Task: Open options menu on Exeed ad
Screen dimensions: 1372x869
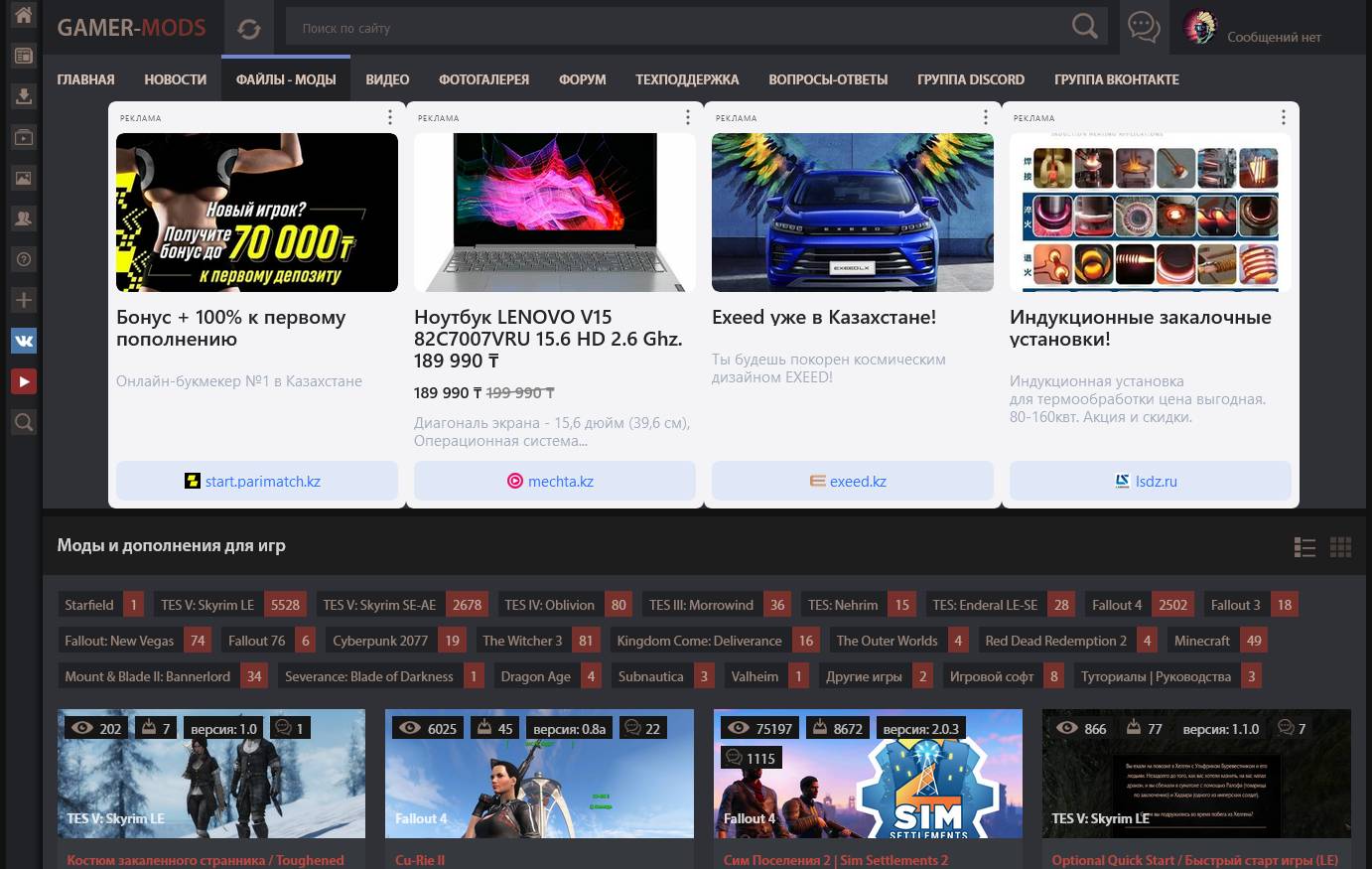Action: [x=985, y=117]
